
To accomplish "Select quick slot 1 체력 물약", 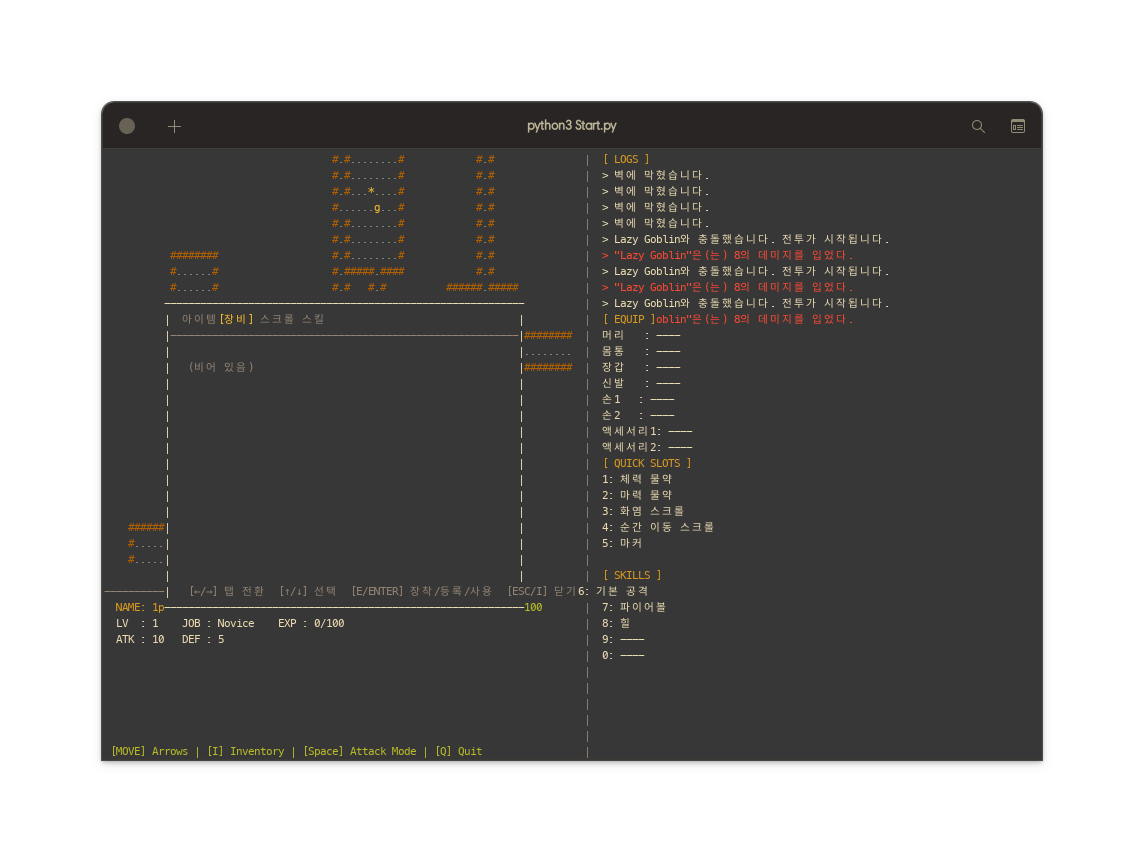I will [x=637, y=479].
